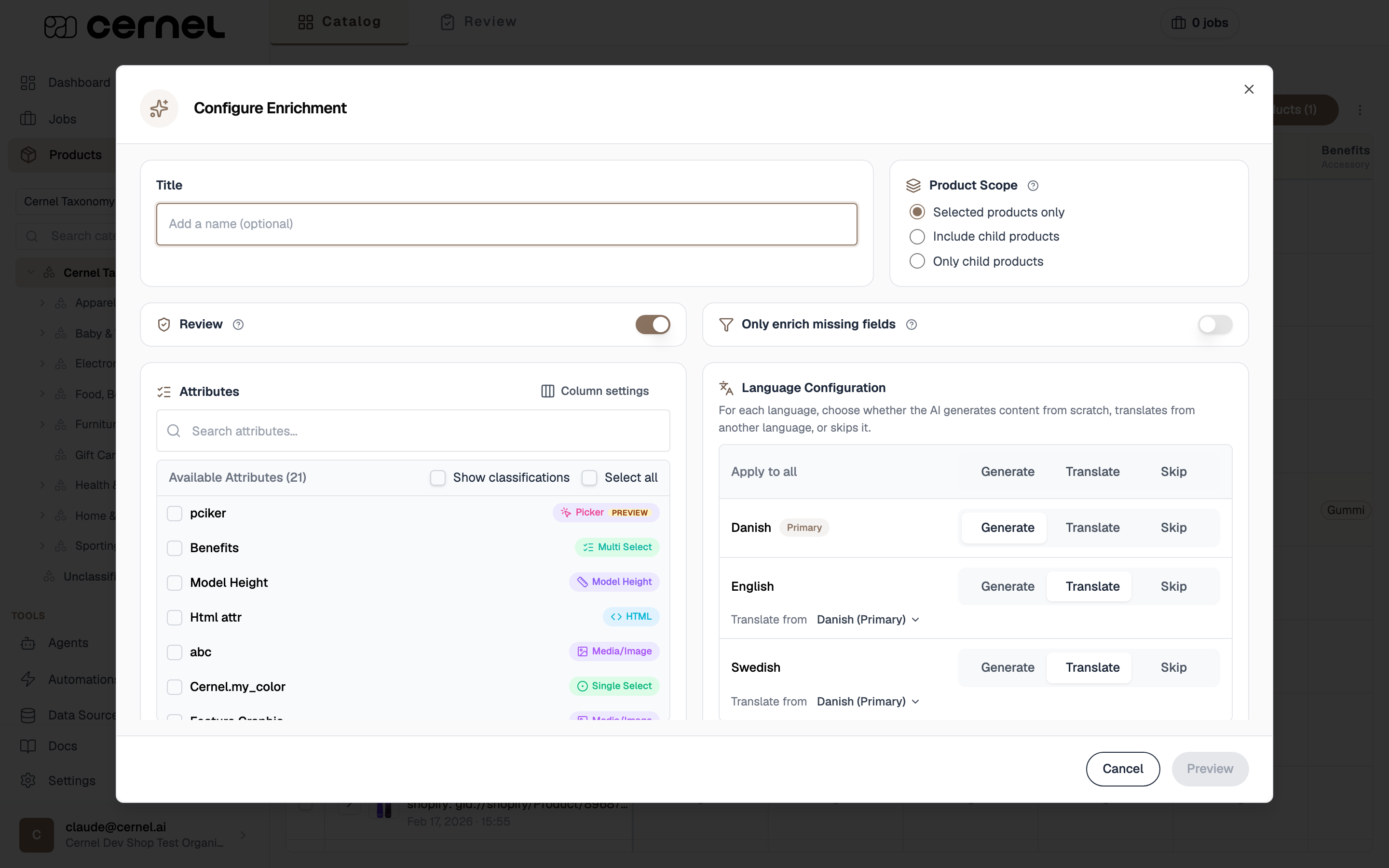Viewport: 1389px width, 868px height.
Task: Open Swedish Translate from dropdown
Action: [868, 702]
